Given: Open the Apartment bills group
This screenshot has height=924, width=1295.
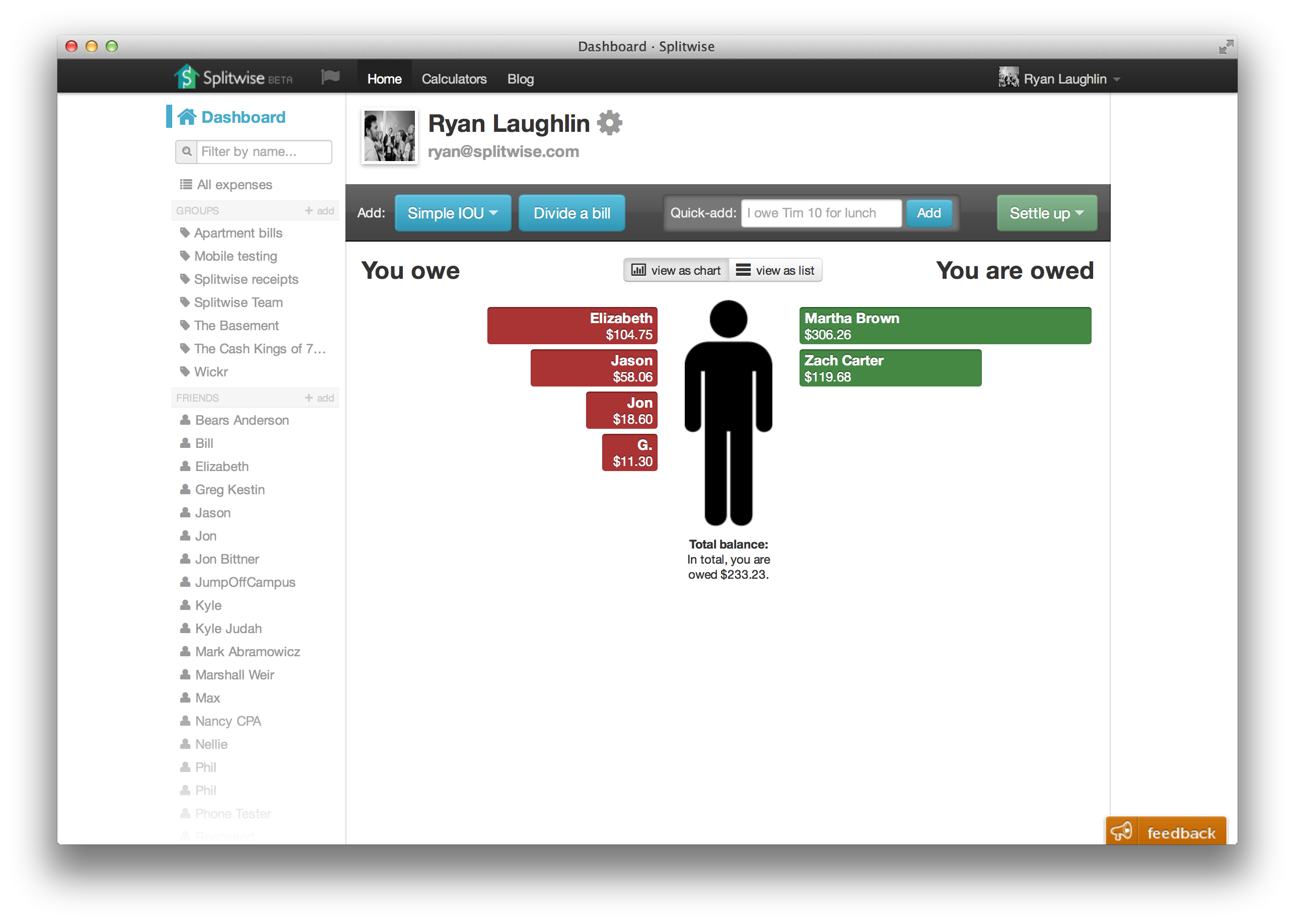Looking at the screenshot, I should coord(238,234).
